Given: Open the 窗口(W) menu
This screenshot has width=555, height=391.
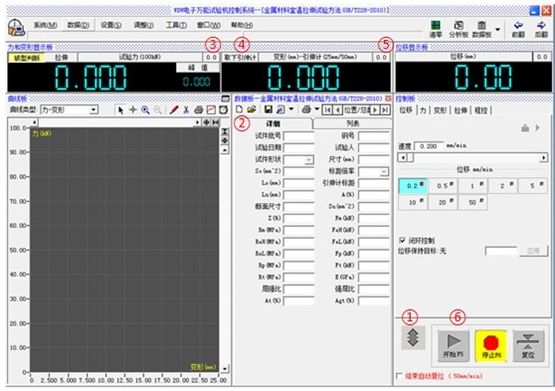Looking at the screenshot, I should [209, 25].
